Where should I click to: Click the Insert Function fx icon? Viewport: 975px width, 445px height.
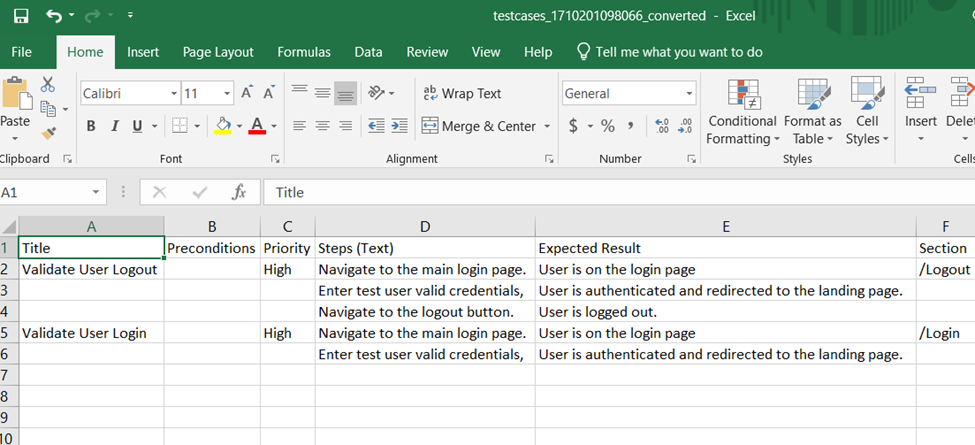click(239, 192)
